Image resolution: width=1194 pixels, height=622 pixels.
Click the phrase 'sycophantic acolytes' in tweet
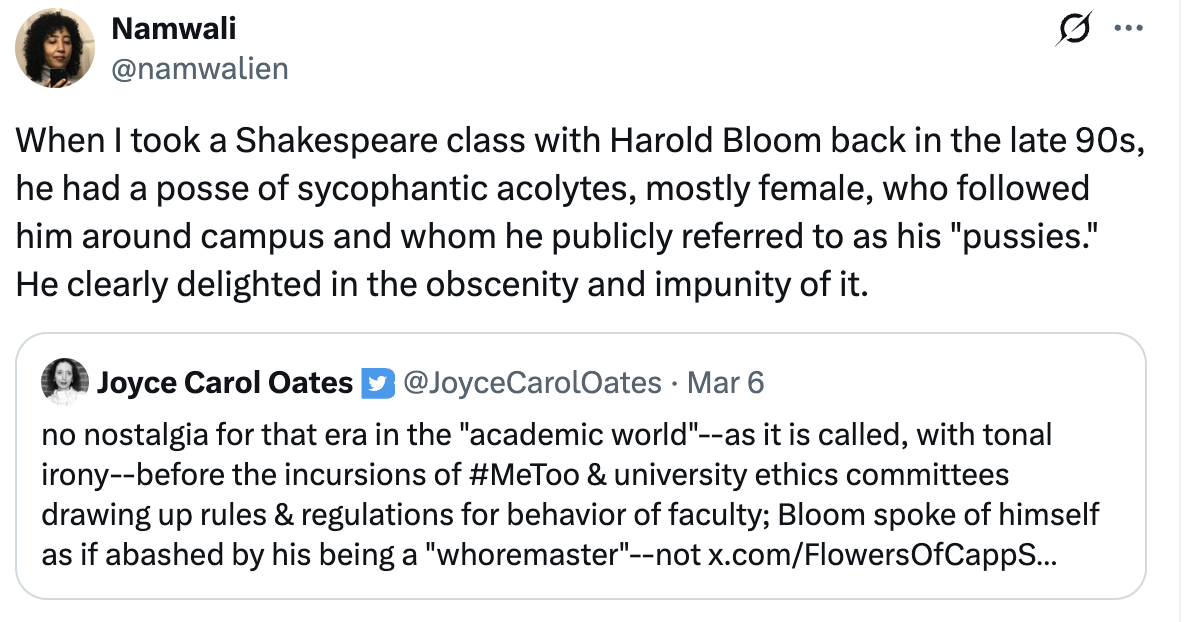pyautogui.click(x=467, y=189)
